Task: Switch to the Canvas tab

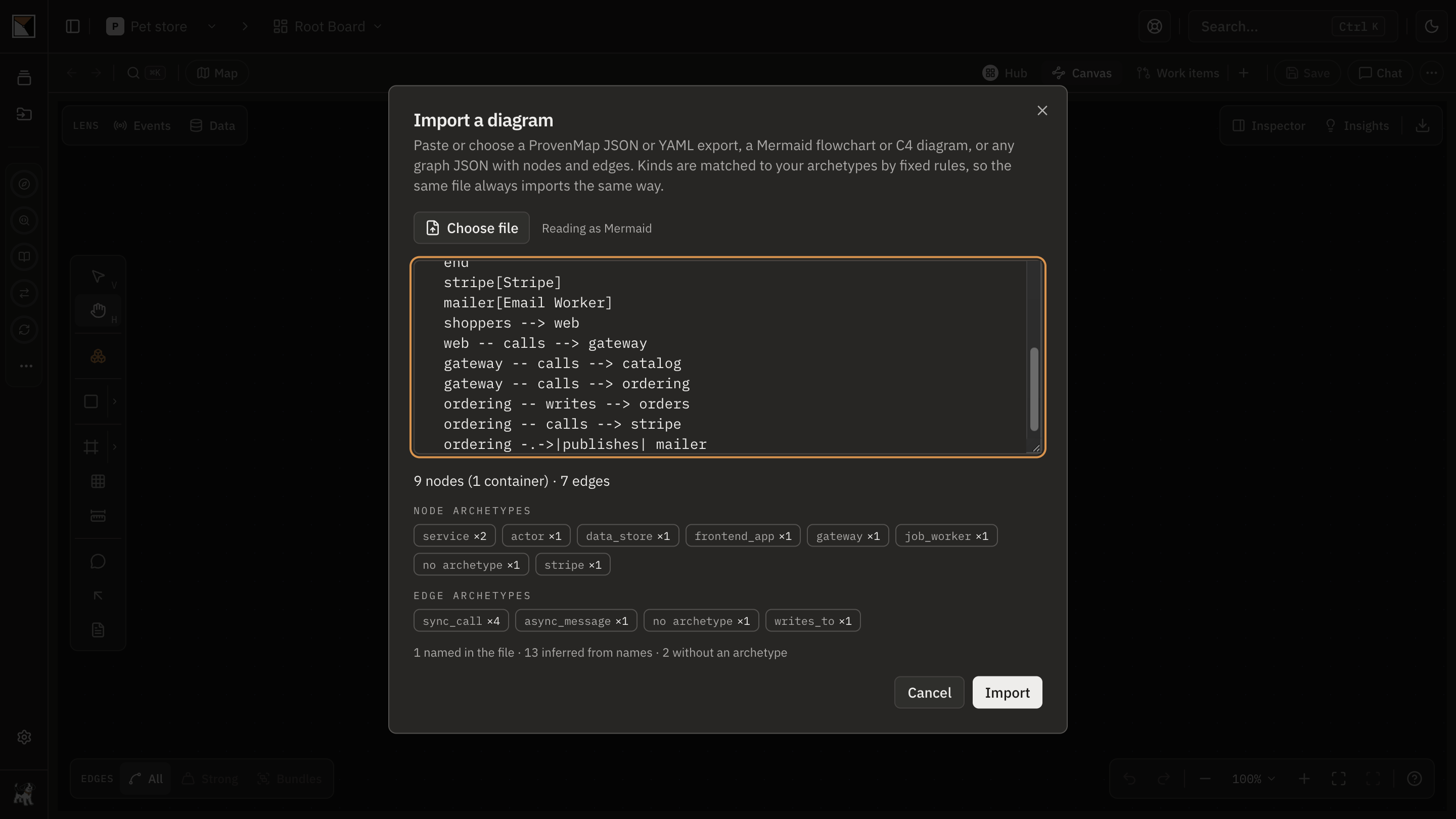Action: (1082, 73)
